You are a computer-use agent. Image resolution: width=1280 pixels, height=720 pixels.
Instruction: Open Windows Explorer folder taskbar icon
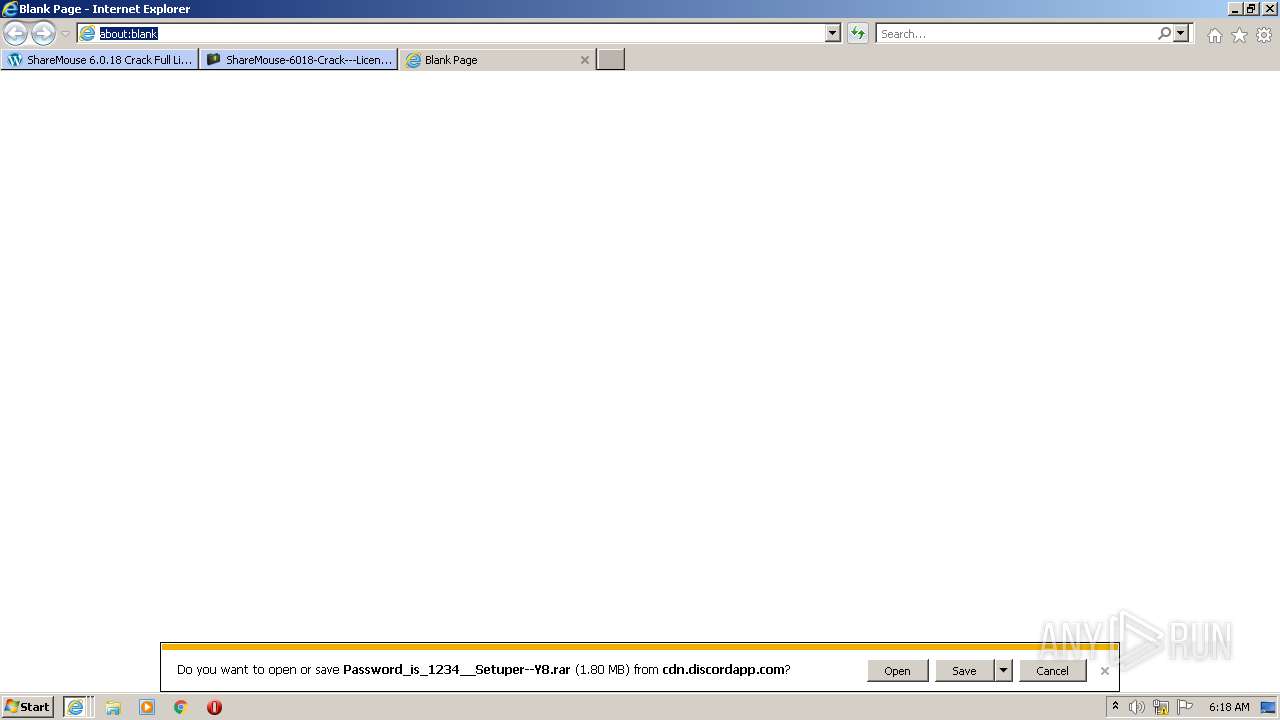pyautogui.click(x=113, y=707)
